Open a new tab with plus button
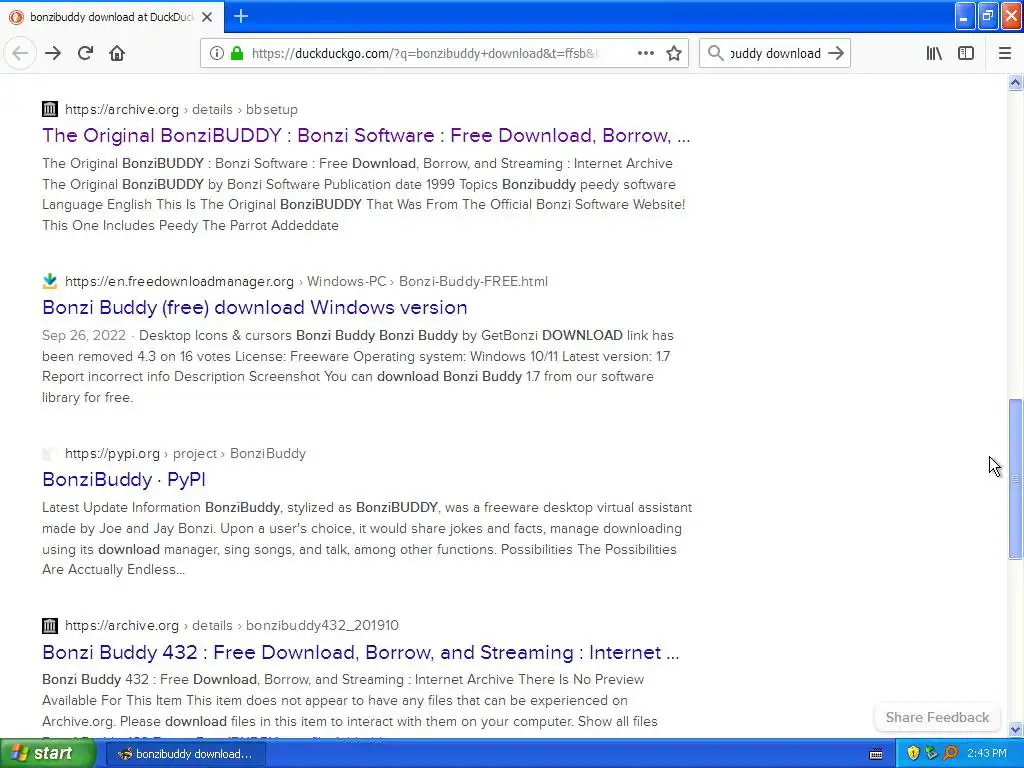Image resolution: width=1024 pixels, height=768 pixels. [x=240, y=16]
